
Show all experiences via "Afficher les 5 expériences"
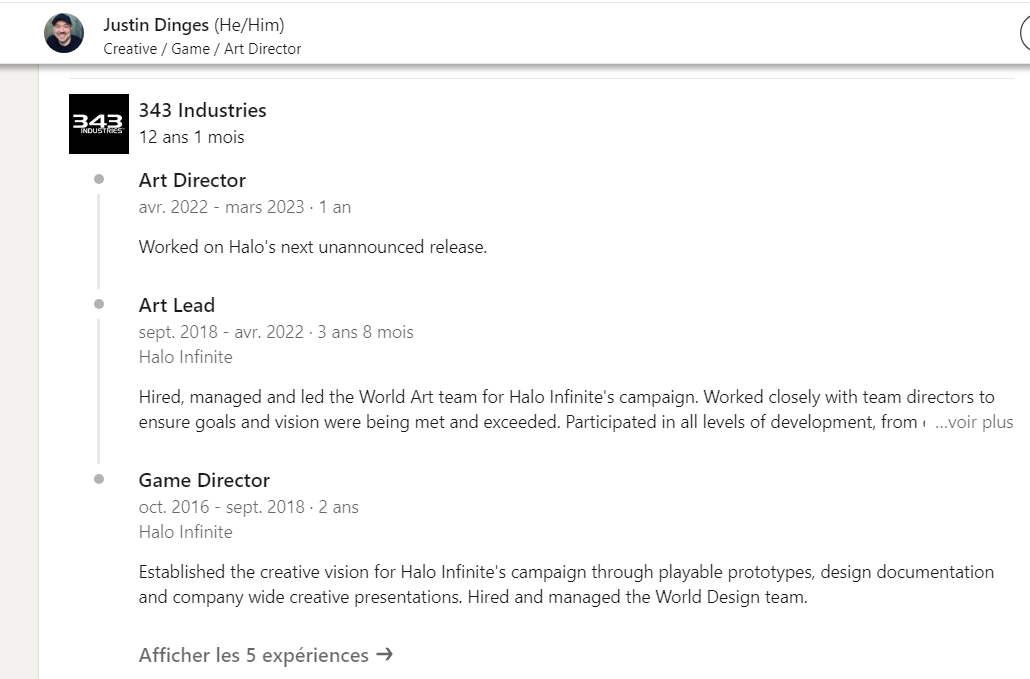coord(254,655)
